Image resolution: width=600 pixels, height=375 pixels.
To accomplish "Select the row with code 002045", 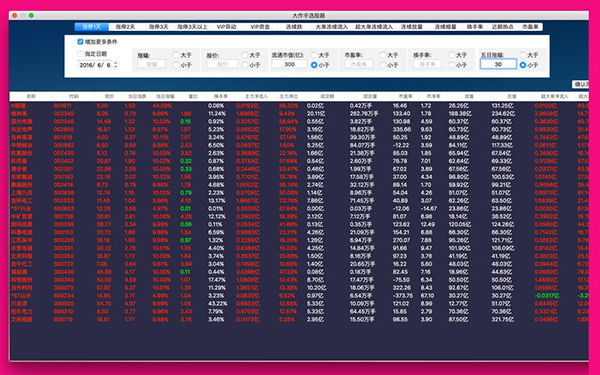I will click(x=298, y=122).
